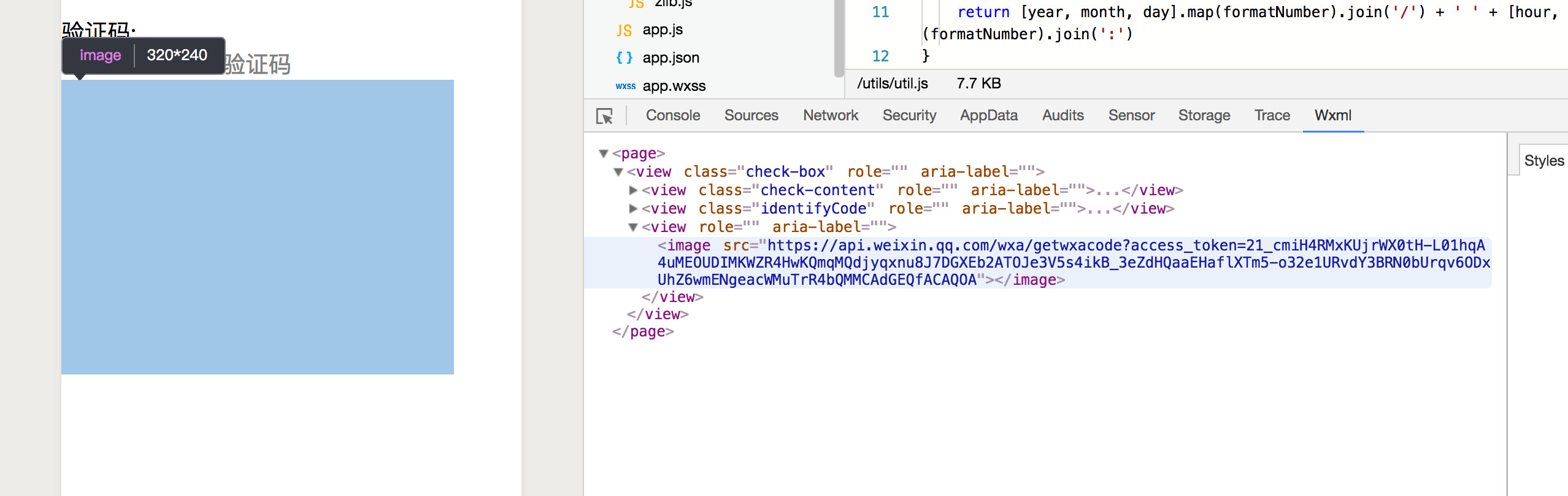Switch to the AppData tab
This screenshot has height=496, width=1568.
coord(988,115)
